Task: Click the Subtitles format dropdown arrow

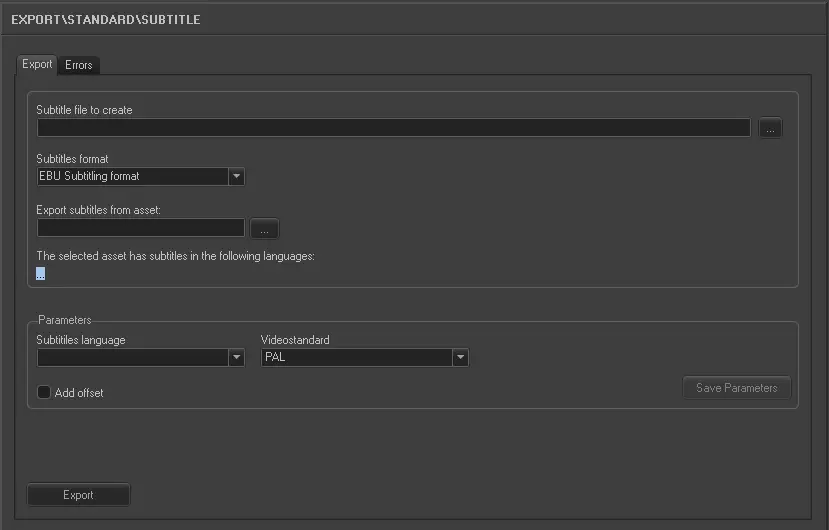Action: (236, 177)
